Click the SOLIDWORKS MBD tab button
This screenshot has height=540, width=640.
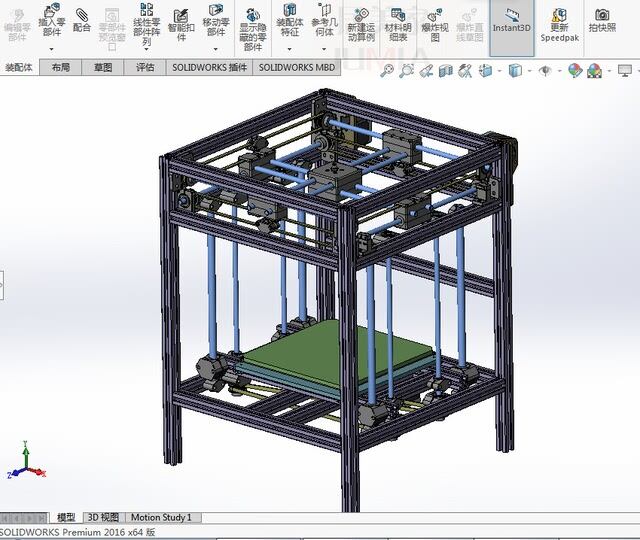pyautogui.click(x=298, y=68)
